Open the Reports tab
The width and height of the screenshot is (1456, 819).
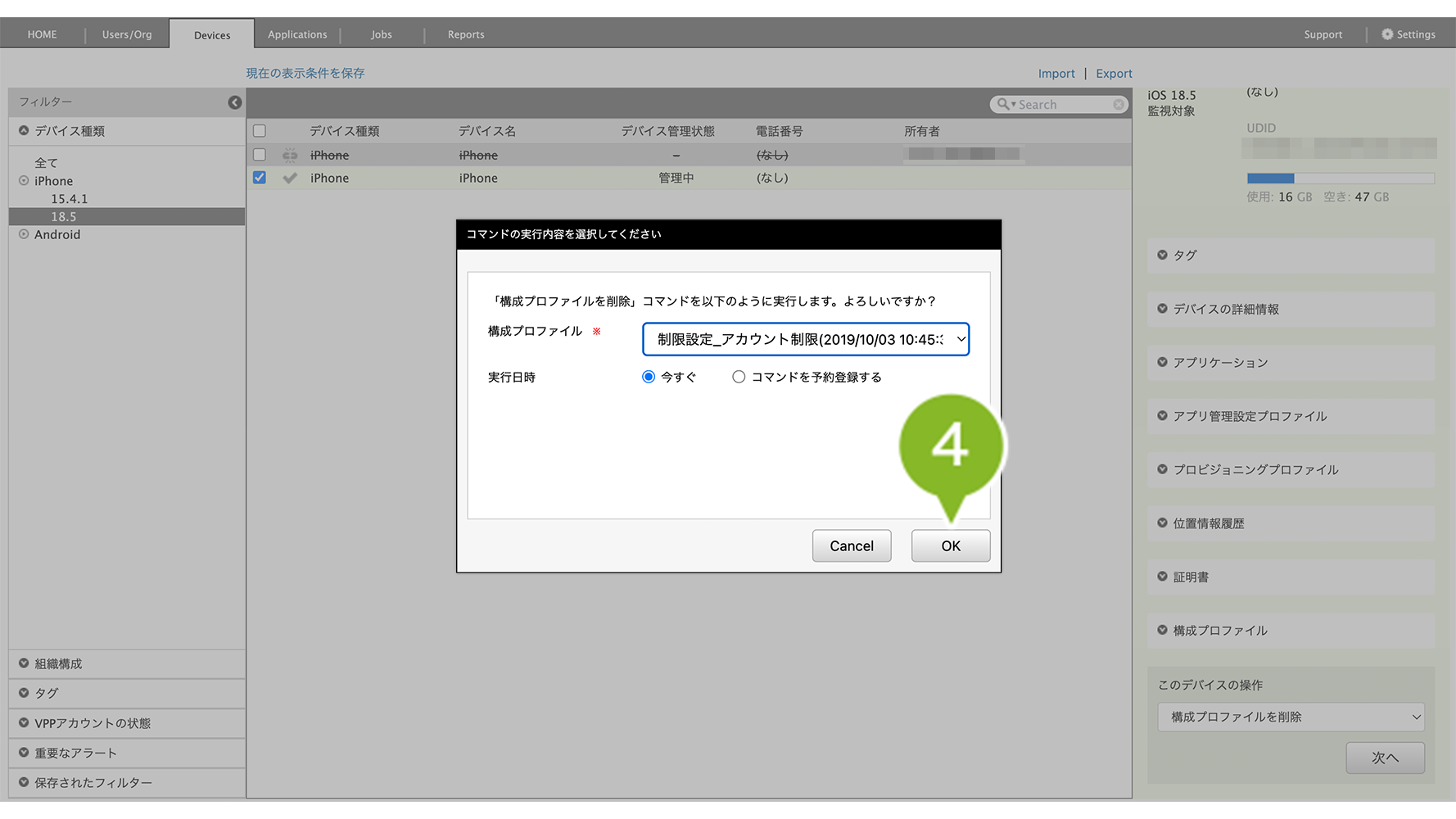point(466,34)
